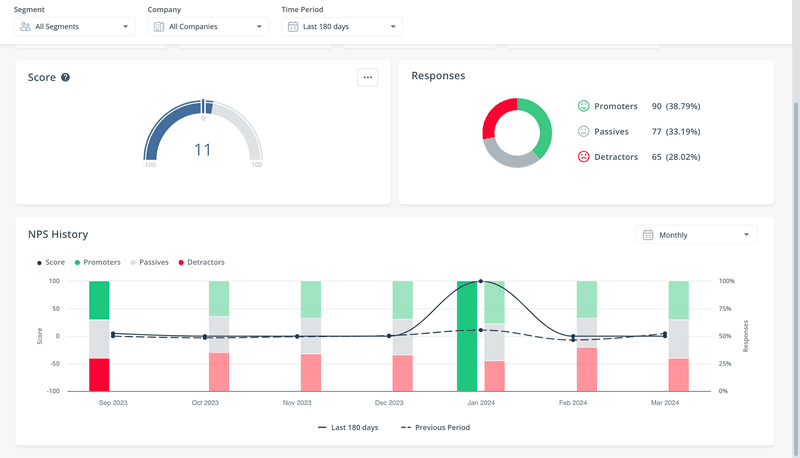Toggle the Passives legend item in NPS History
Screen dimensions: 800x458
point(149,262)
